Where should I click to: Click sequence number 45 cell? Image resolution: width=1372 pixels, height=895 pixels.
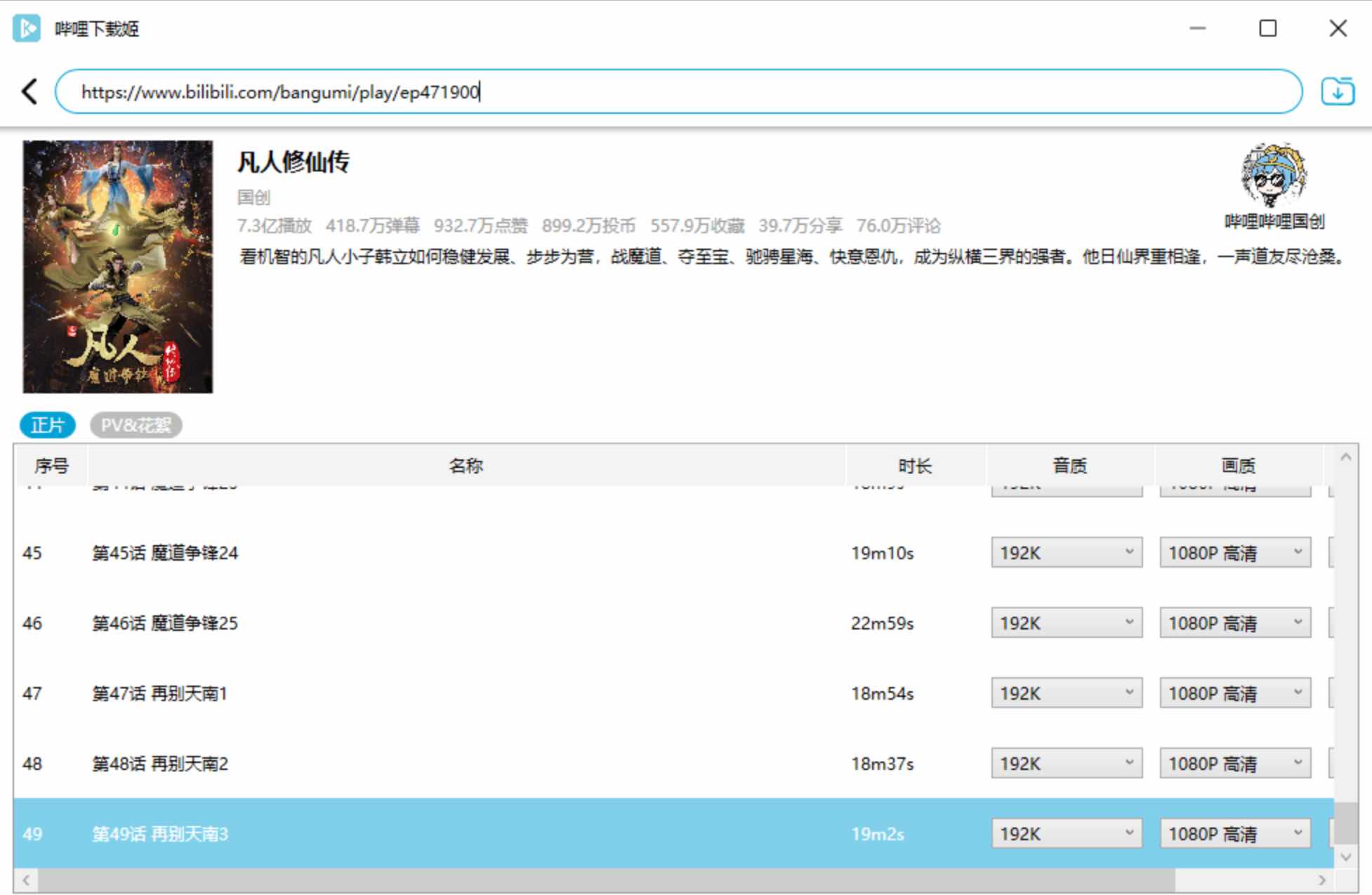click(32, 553)
